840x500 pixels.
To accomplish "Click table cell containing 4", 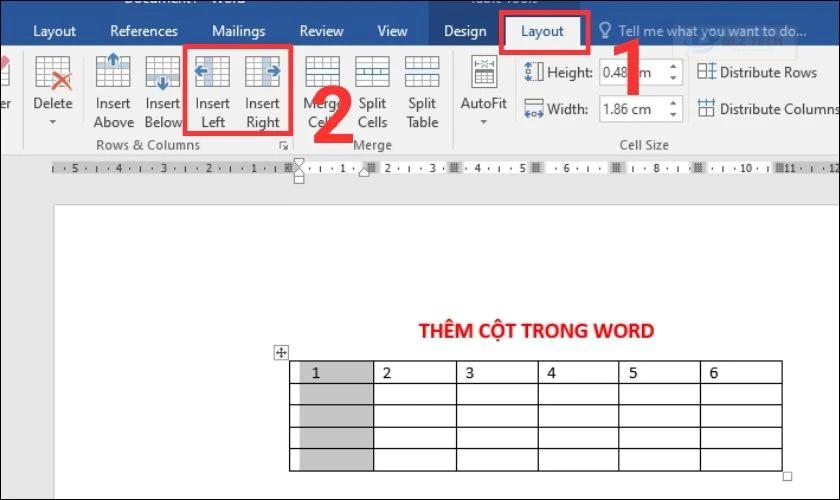I will coord(579,372).
